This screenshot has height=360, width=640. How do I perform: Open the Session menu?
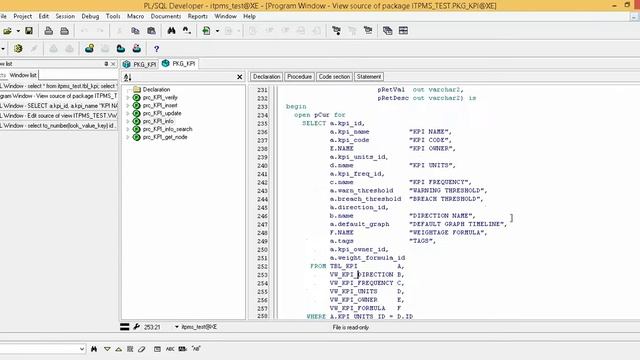tap(65, 16)
